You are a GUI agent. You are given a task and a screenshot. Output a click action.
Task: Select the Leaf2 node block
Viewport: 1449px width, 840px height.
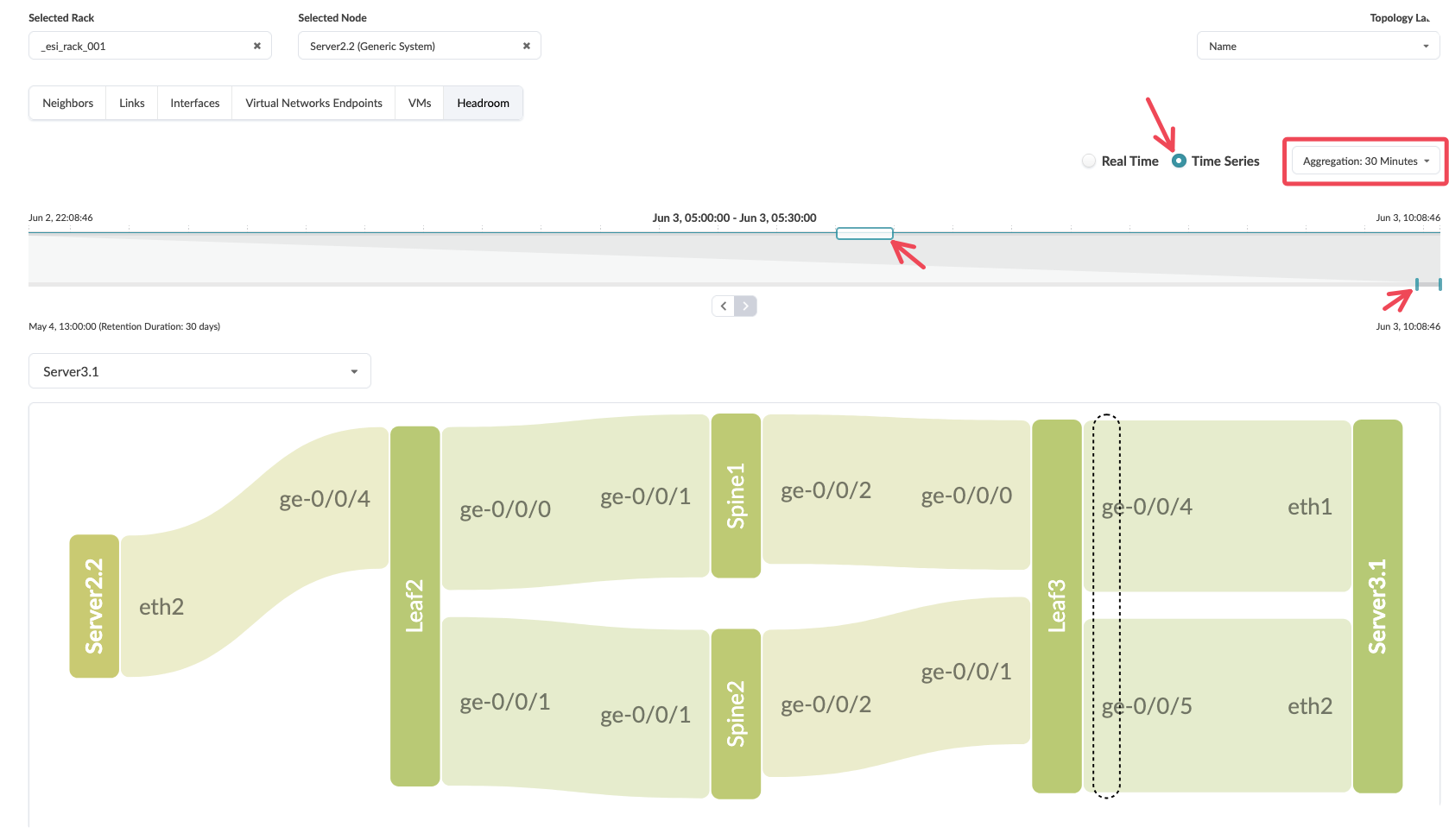[x=415, y=606]
